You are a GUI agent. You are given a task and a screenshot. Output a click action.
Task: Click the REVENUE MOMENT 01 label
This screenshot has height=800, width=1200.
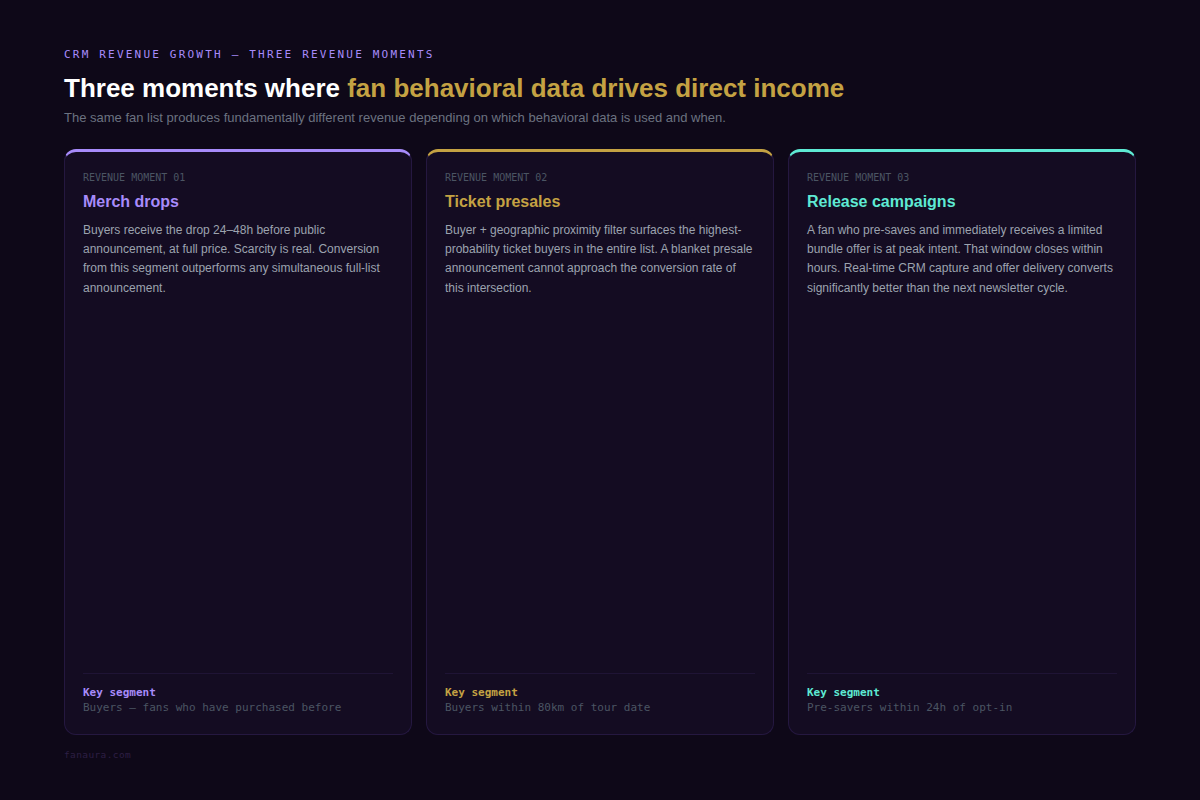coord(134,178)
